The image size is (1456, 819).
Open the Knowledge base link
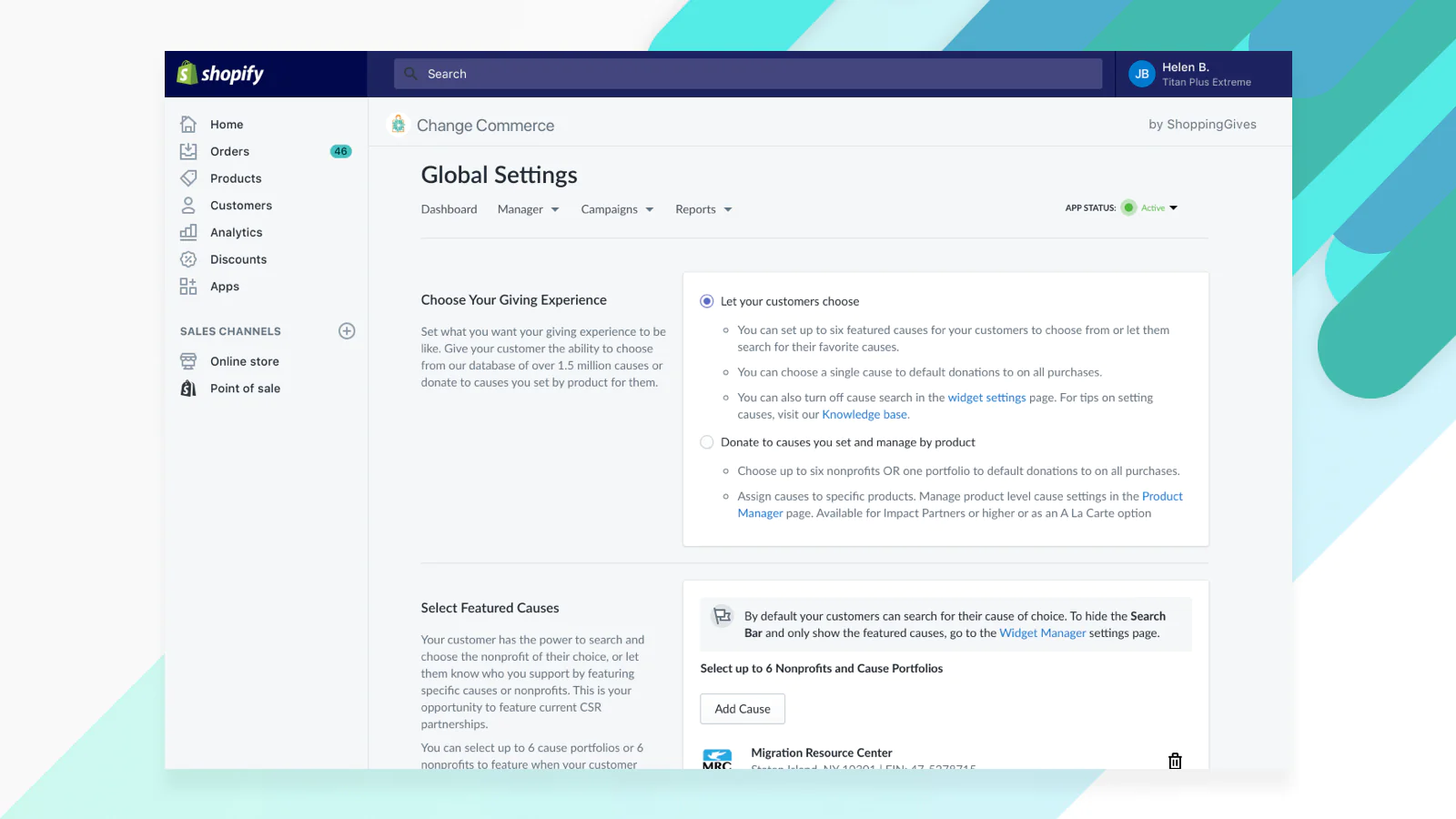864,415
